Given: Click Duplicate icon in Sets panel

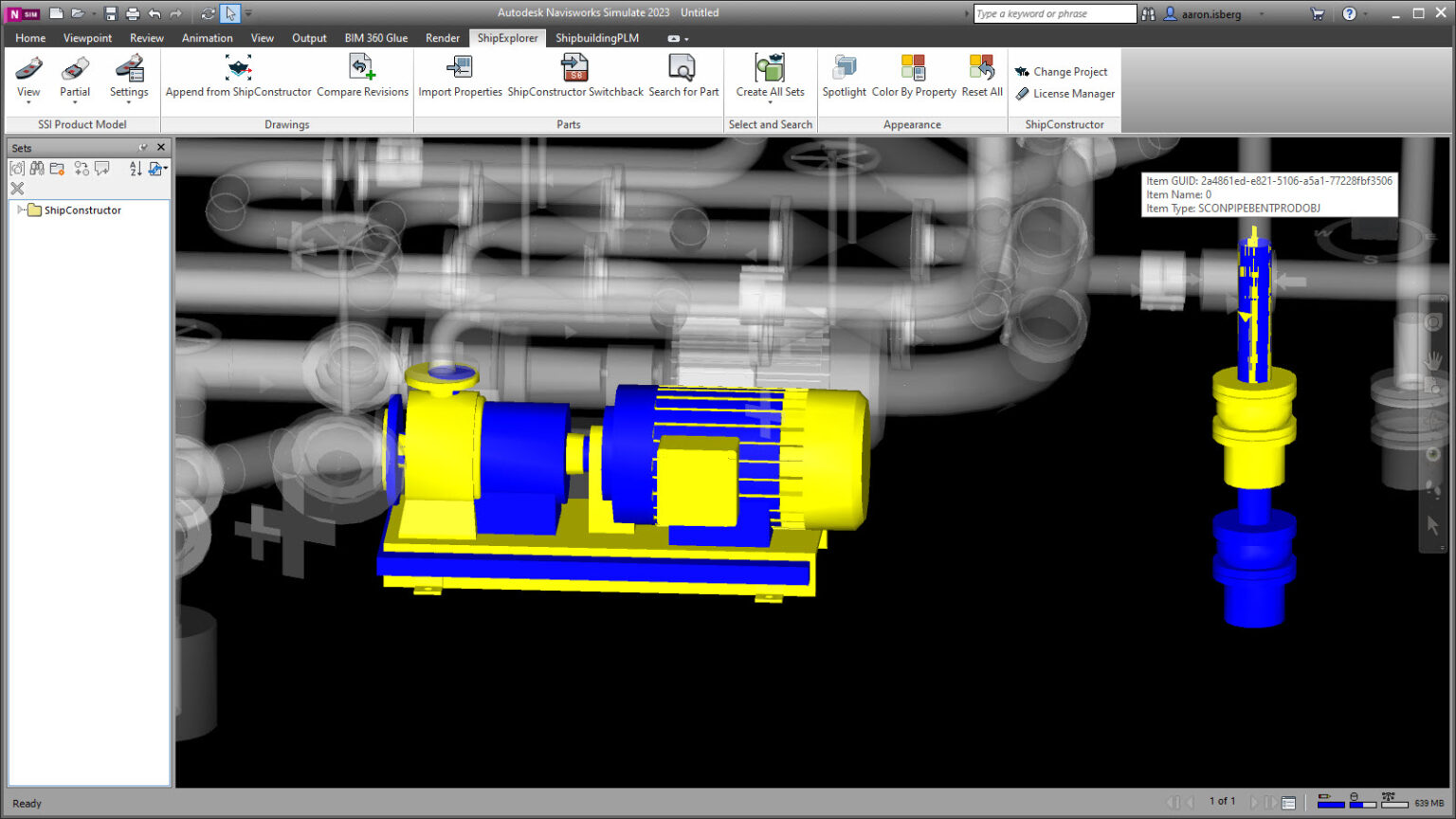Looking at the screenshot, I should point(82,168).
